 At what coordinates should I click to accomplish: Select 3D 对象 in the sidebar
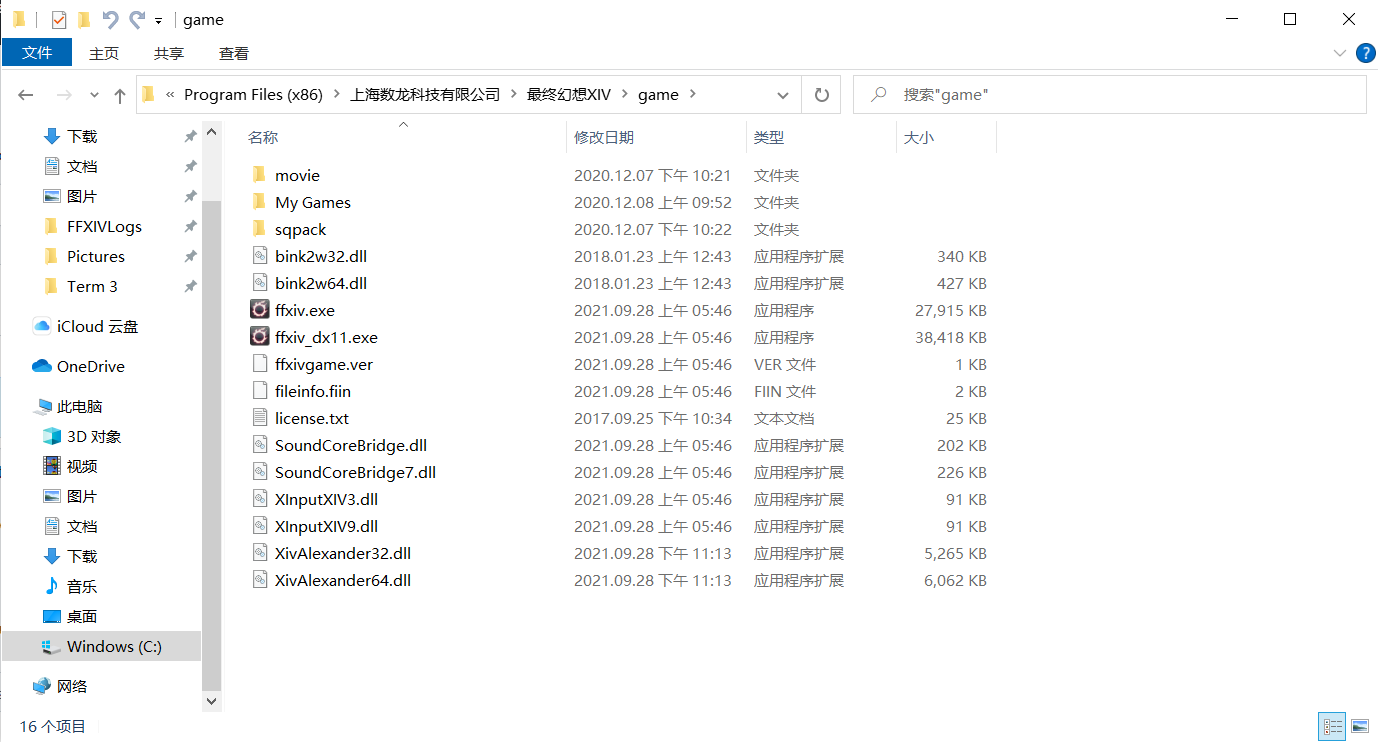pos(82,436)
